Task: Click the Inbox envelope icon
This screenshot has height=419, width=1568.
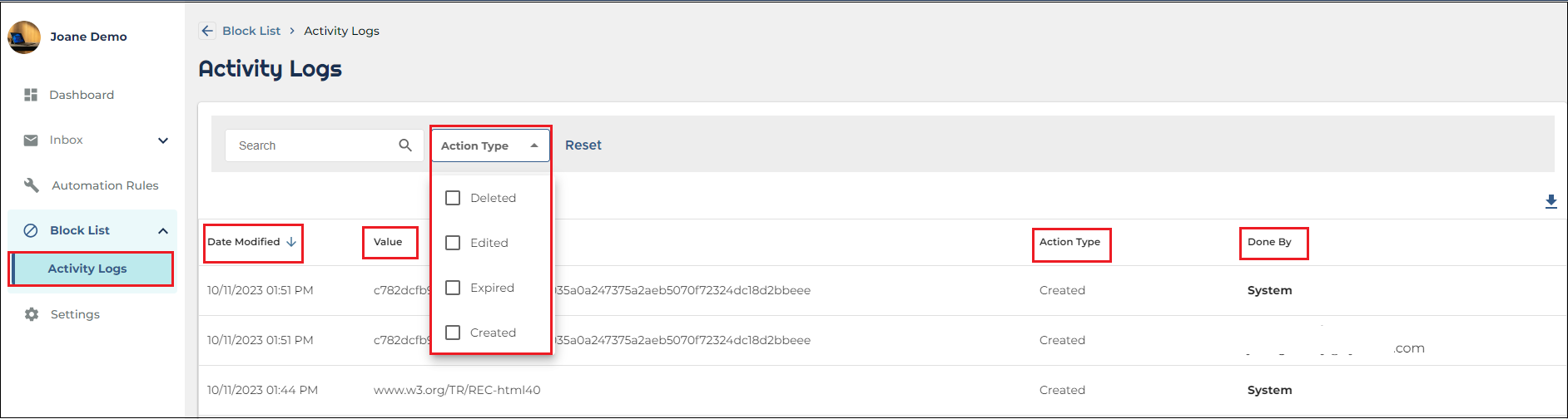Action: pos(31,140)
